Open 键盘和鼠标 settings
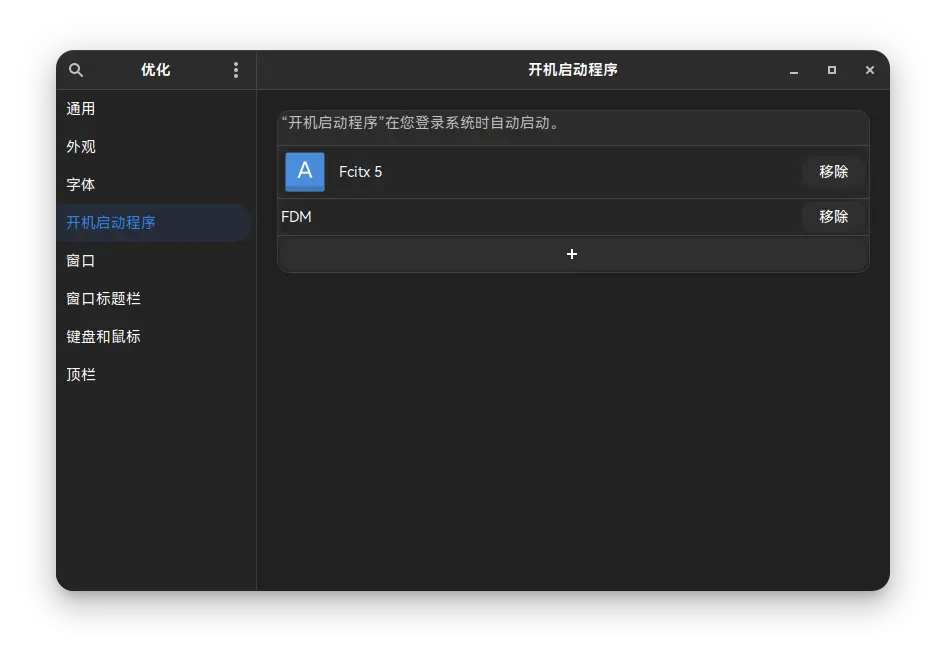 pyautogui.click(x=104, y=337)
